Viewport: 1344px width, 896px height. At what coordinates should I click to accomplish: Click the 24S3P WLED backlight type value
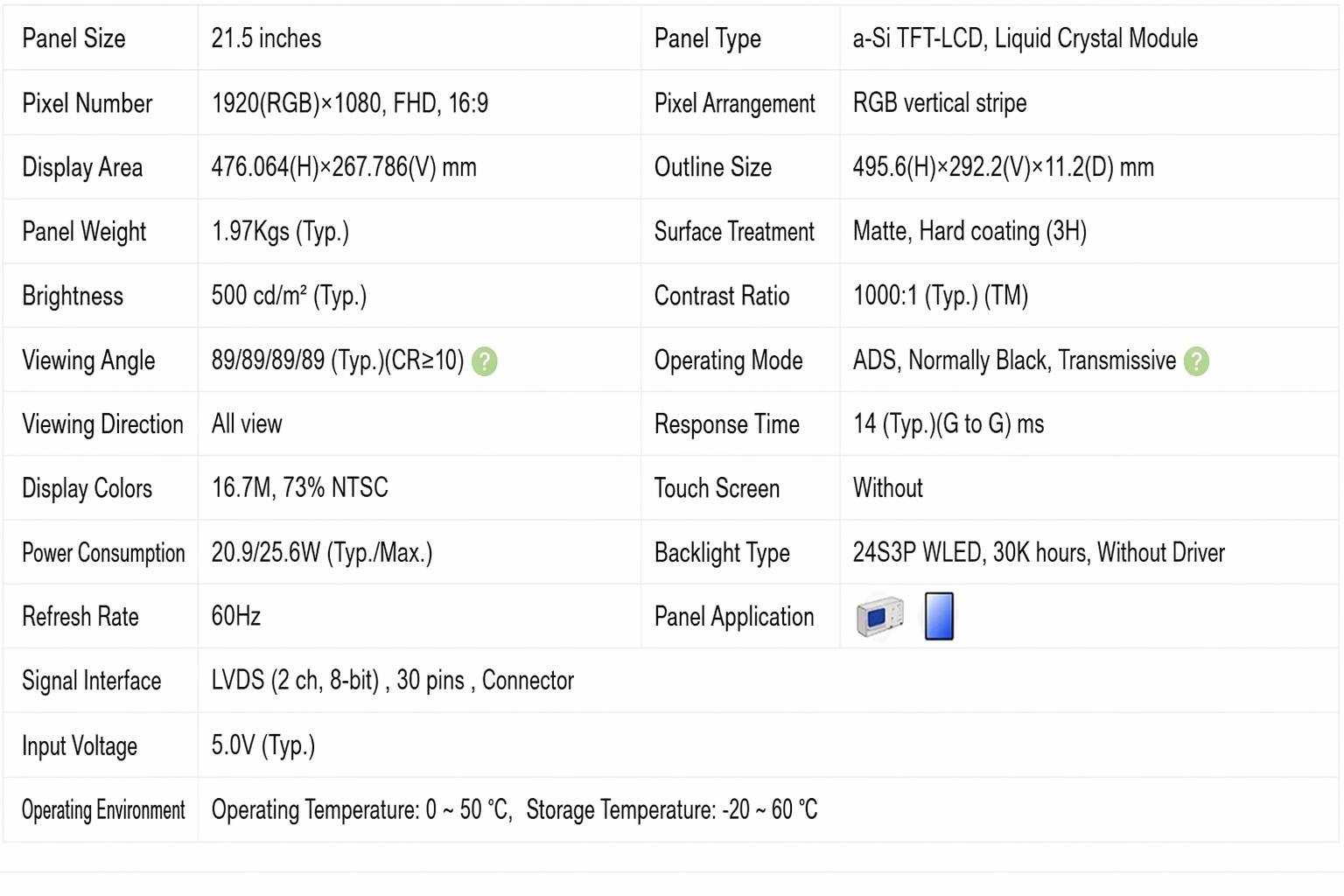pos(1039,553)
